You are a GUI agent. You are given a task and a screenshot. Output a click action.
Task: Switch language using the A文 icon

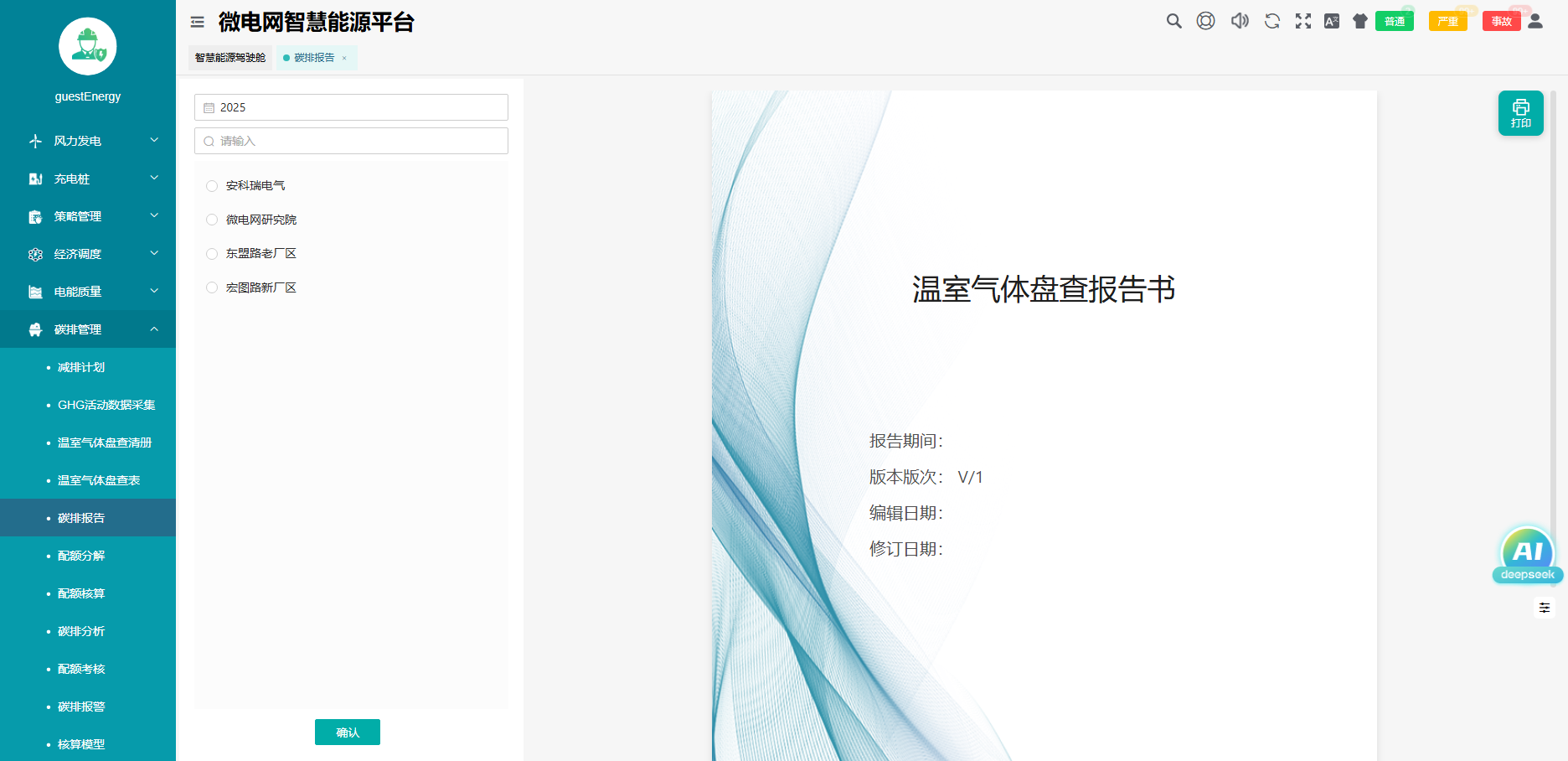[1331, 21]
